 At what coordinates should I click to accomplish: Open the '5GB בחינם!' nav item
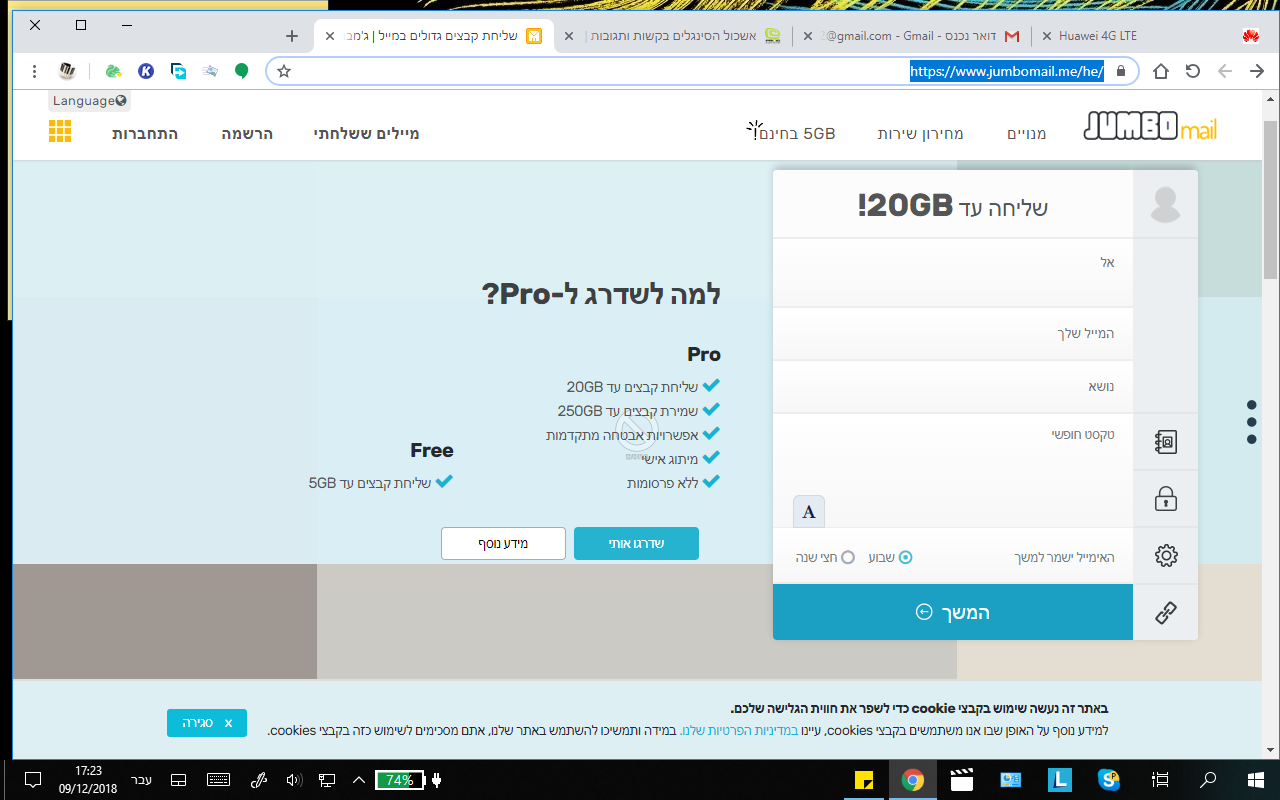coord(792,132)
